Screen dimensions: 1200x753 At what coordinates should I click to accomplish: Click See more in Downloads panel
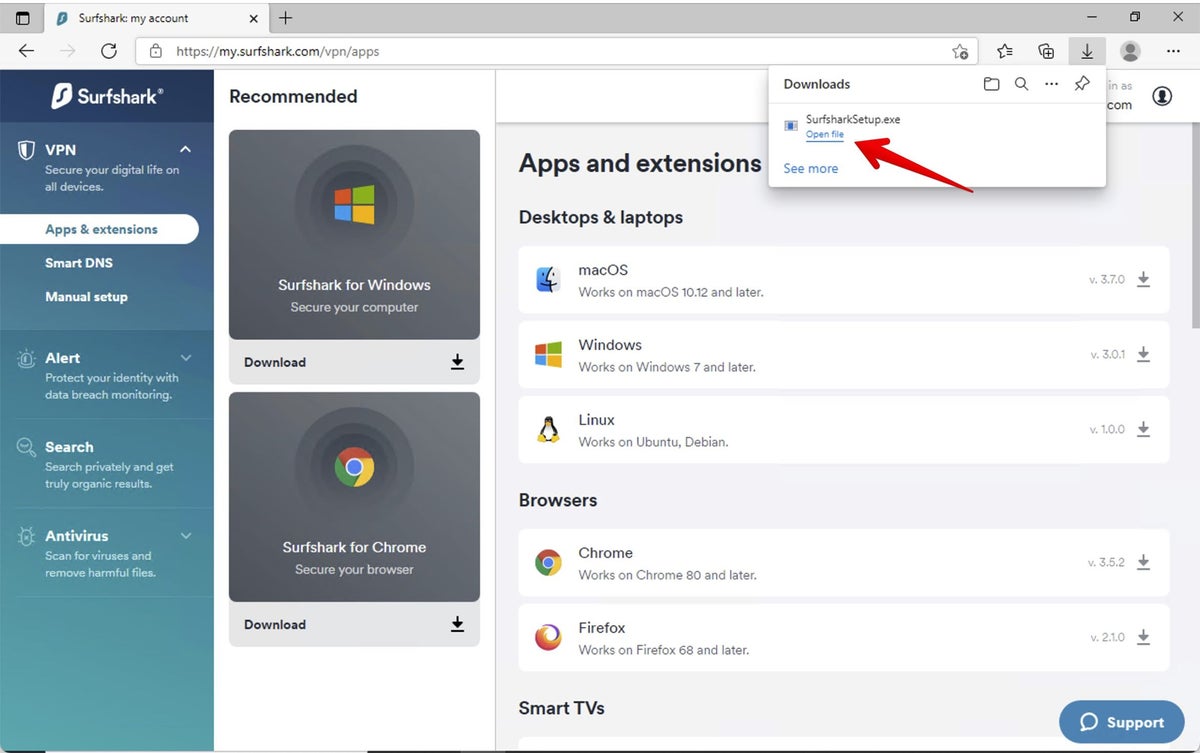click(811, 168)
